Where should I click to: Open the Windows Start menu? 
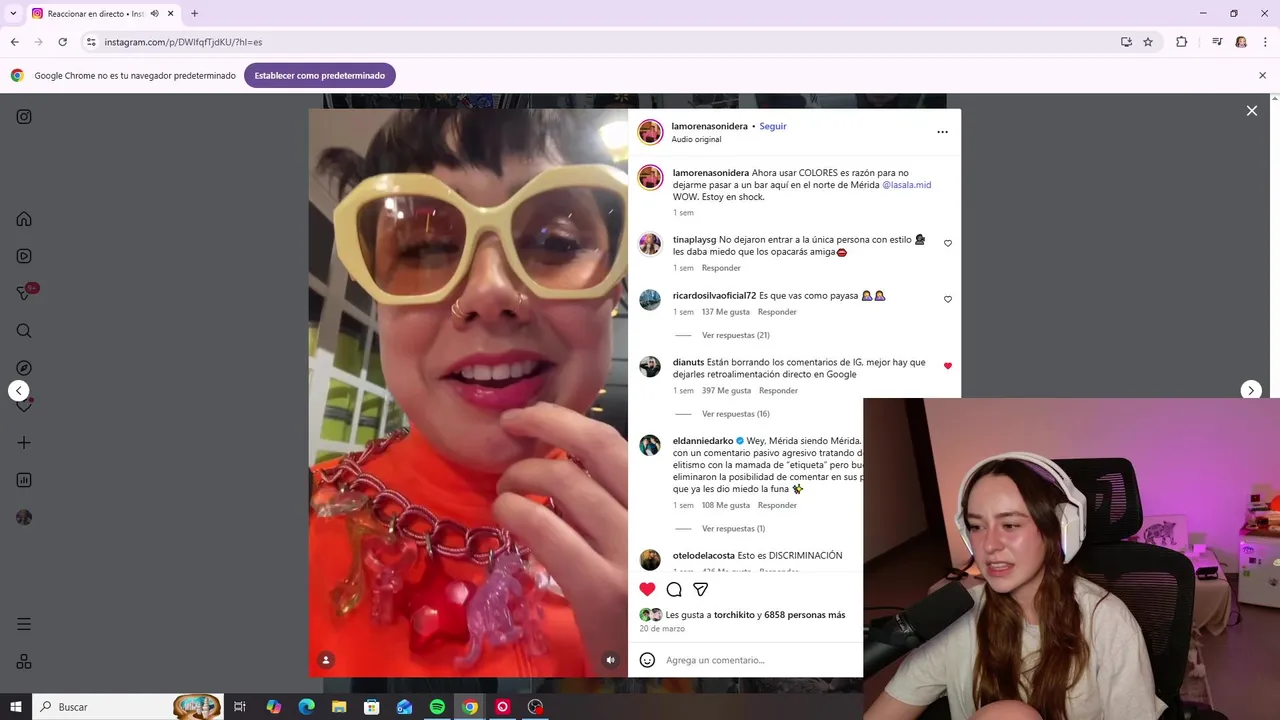tap(16, 707)
